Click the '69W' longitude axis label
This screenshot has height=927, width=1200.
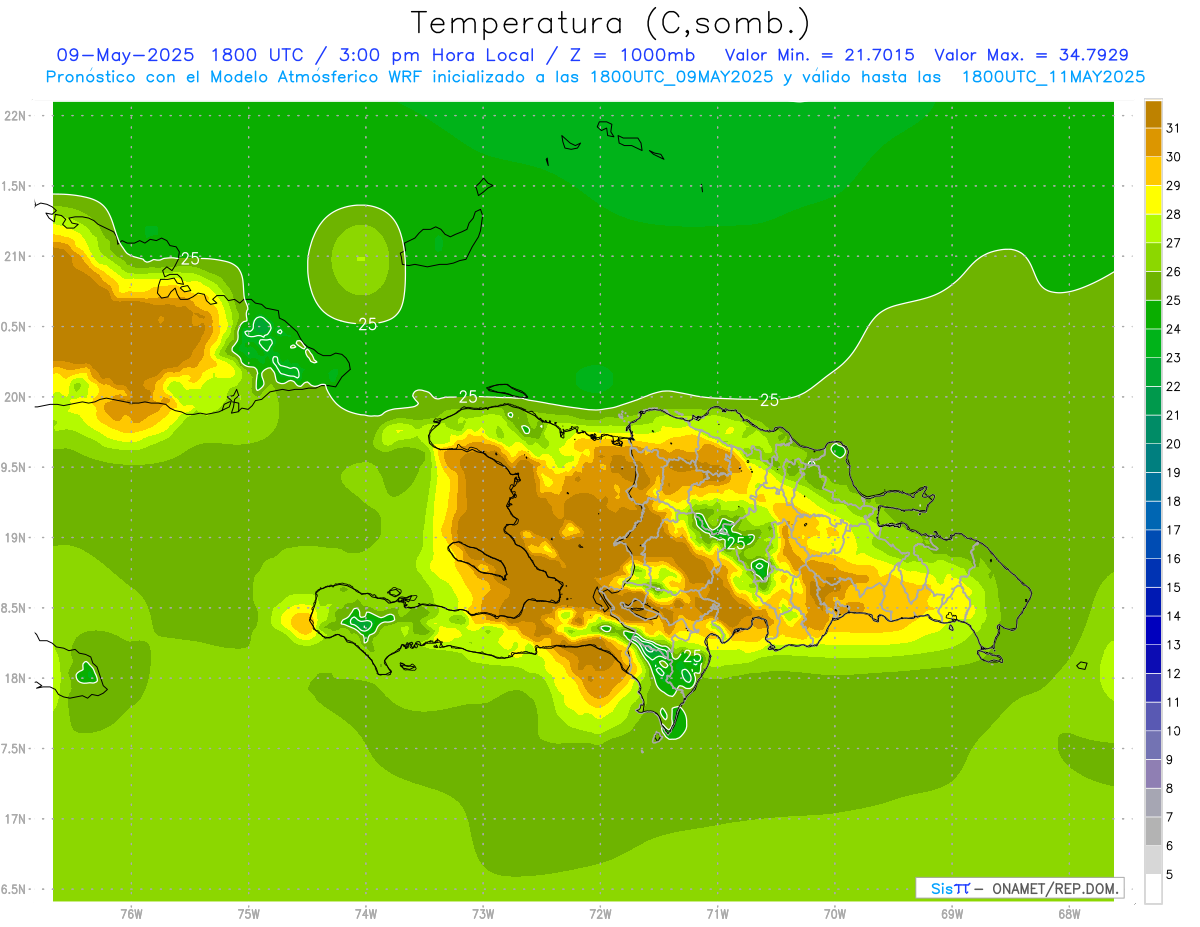click(x=952, y=914)
